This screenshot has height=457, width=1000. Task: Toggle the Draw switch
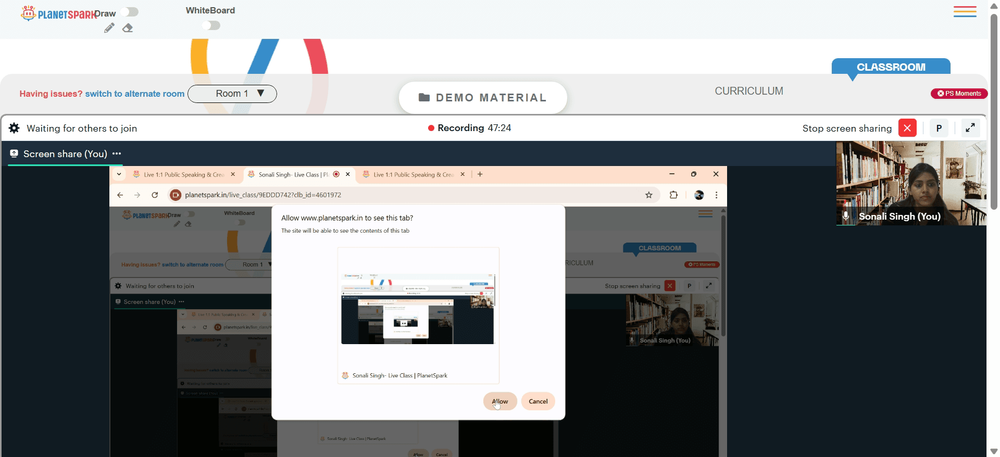[x=129, y=11]
